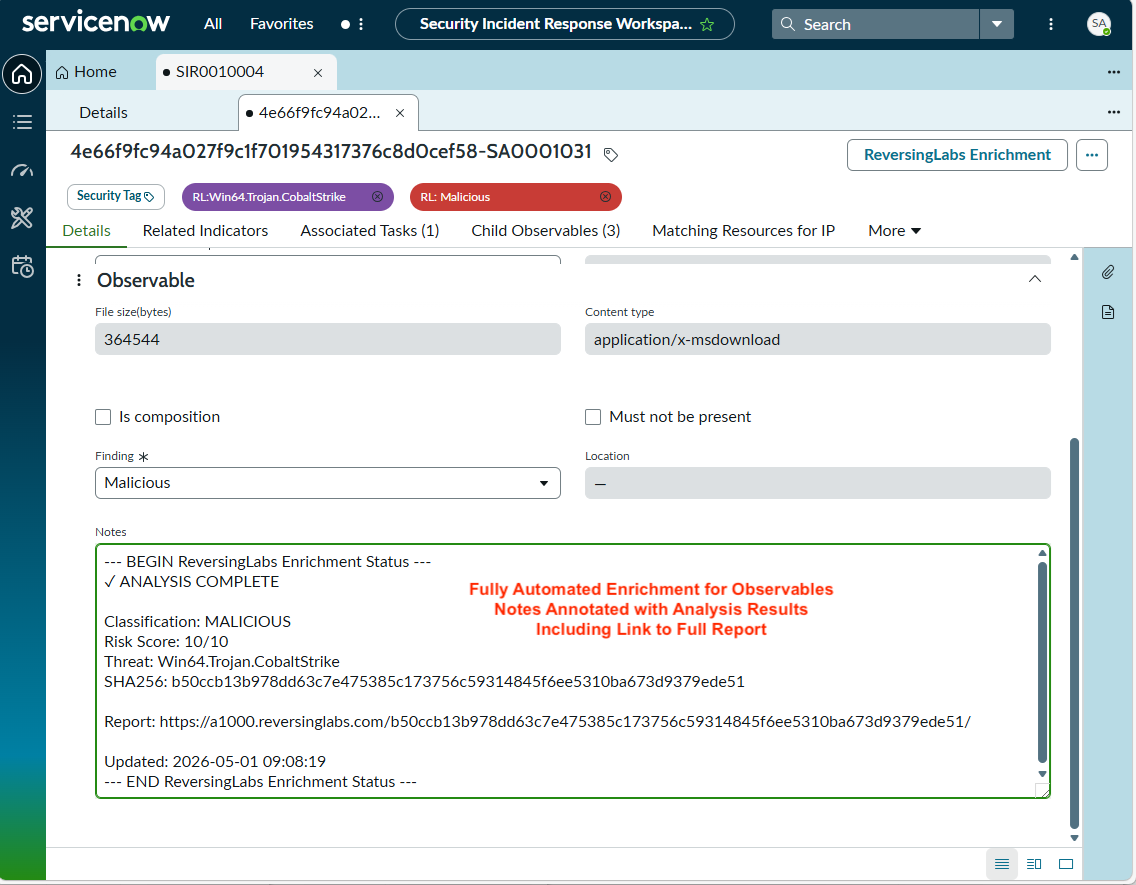Screen dimensions: 1136x885
Task: Switch to the Child Observables (3) tab
Action: [546, 231]
